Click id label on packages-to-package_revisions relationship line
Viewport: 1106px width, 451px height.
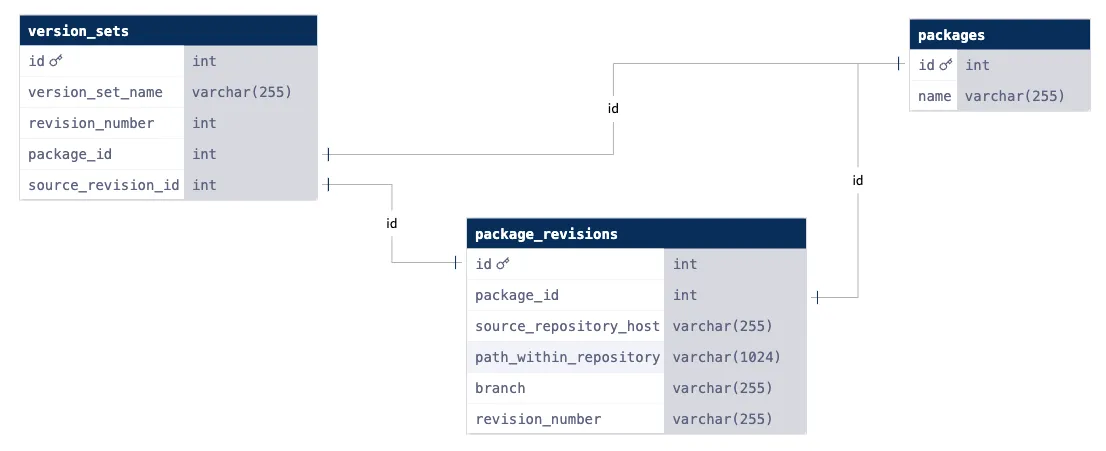[857, 181]
